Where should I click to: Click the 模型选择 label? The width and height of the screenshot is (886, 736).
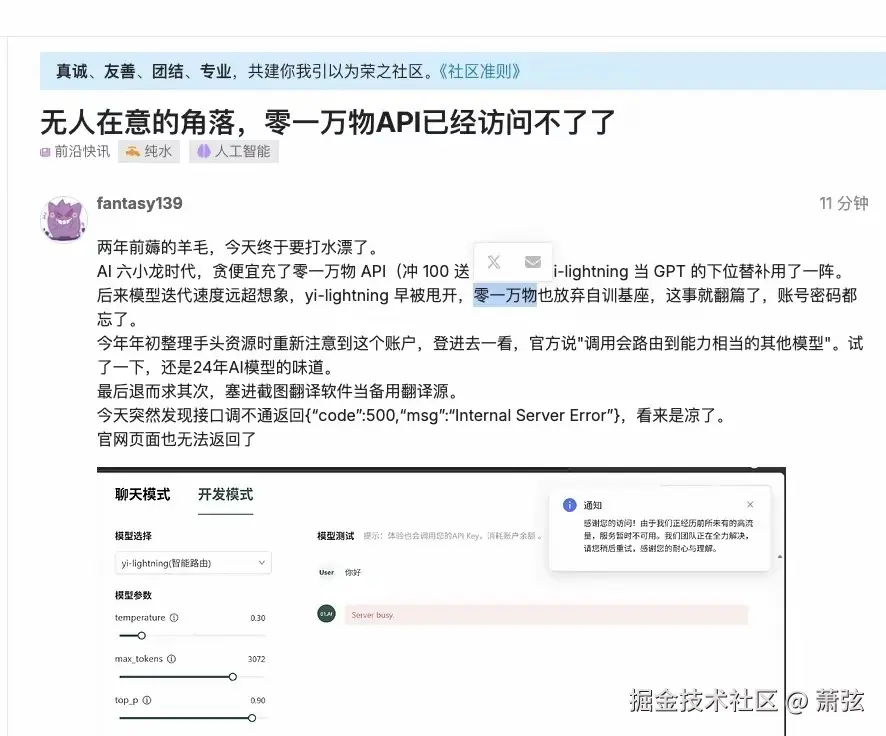(133, 536)
